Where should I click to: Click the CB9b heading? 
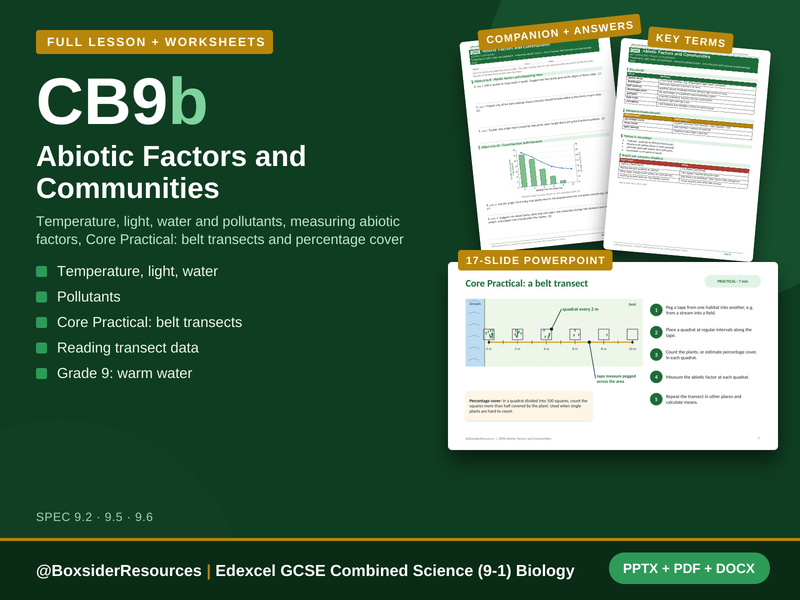click(121, 101)
